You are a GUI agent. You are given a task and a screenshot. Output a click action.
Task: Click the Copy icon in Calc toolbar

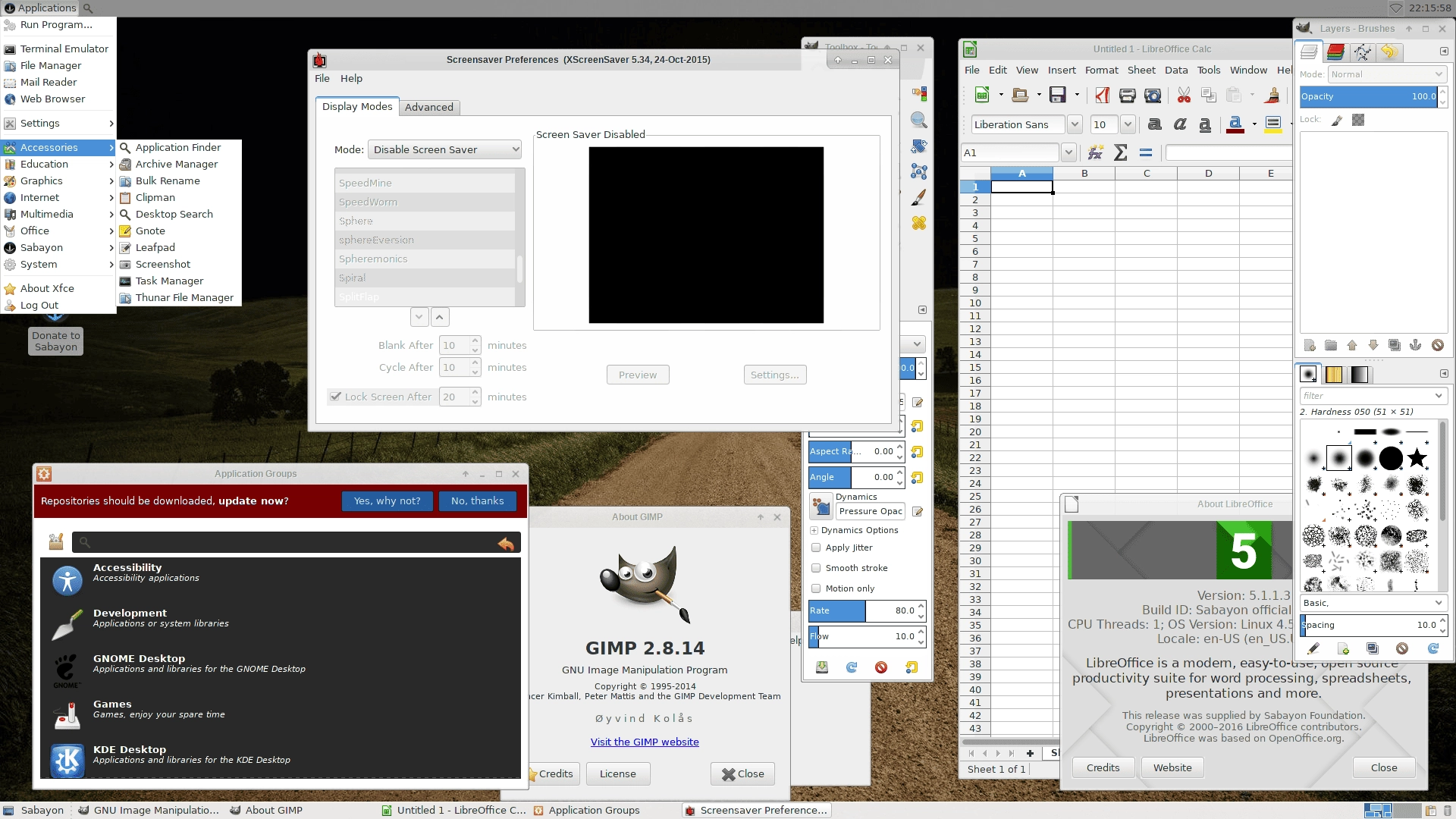(x=1209, y=95)
